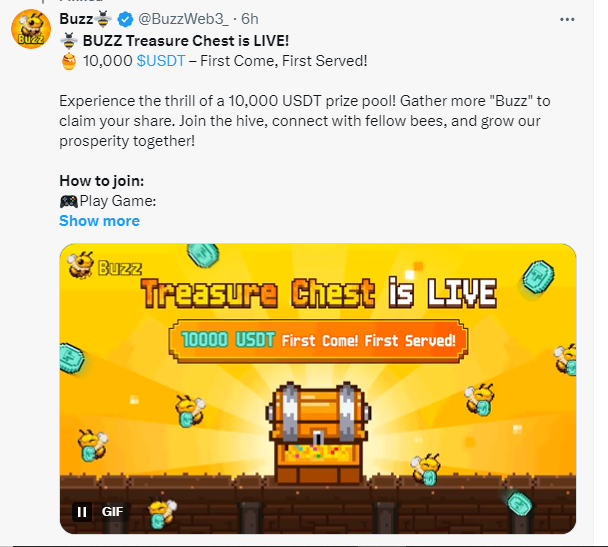Click the bee emoji beside Buzz name
The width and height of the screenshot is (608, 547).
point(103,19)
